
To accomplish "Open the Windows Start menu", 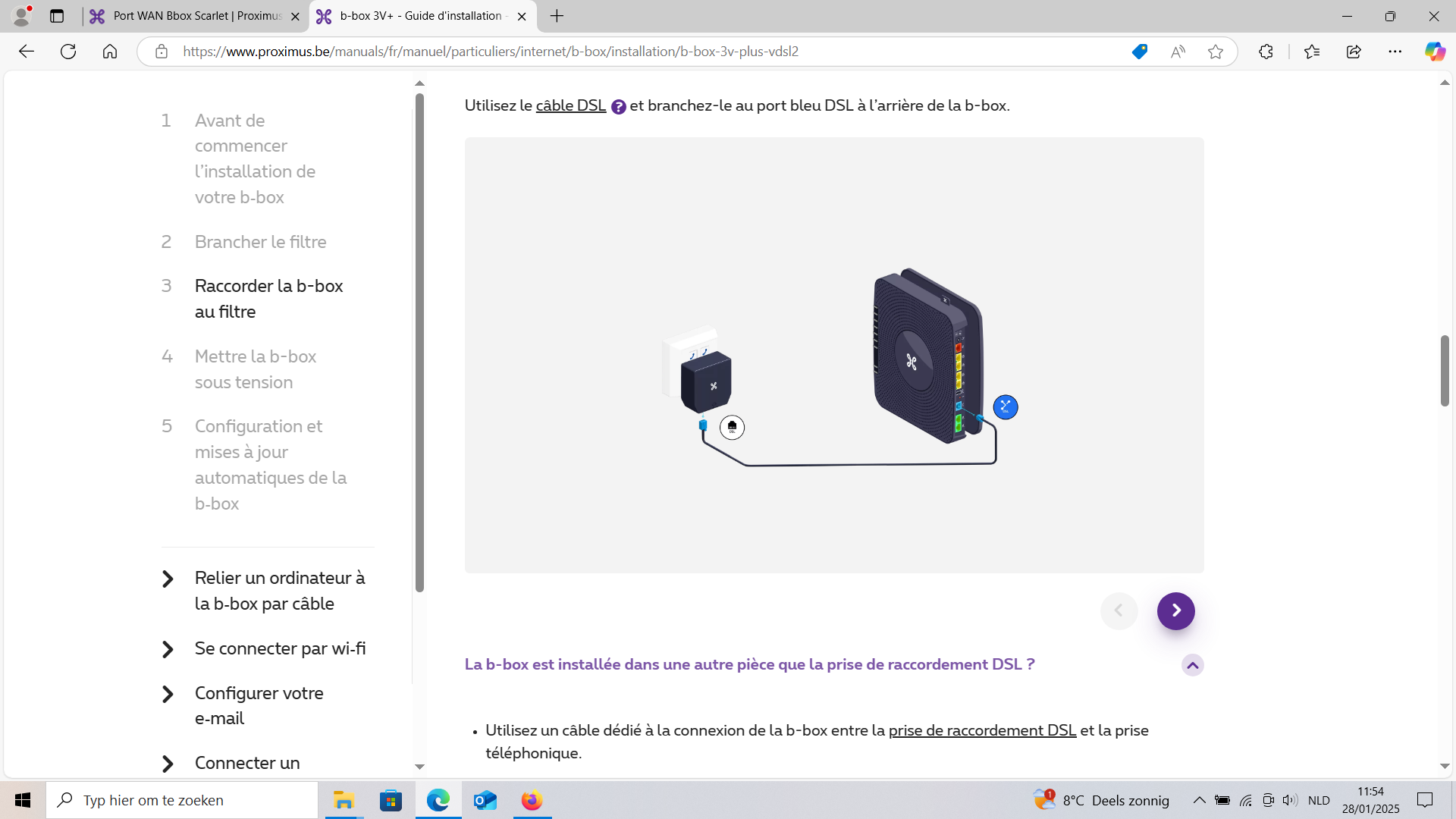I will tap(23, 800).
